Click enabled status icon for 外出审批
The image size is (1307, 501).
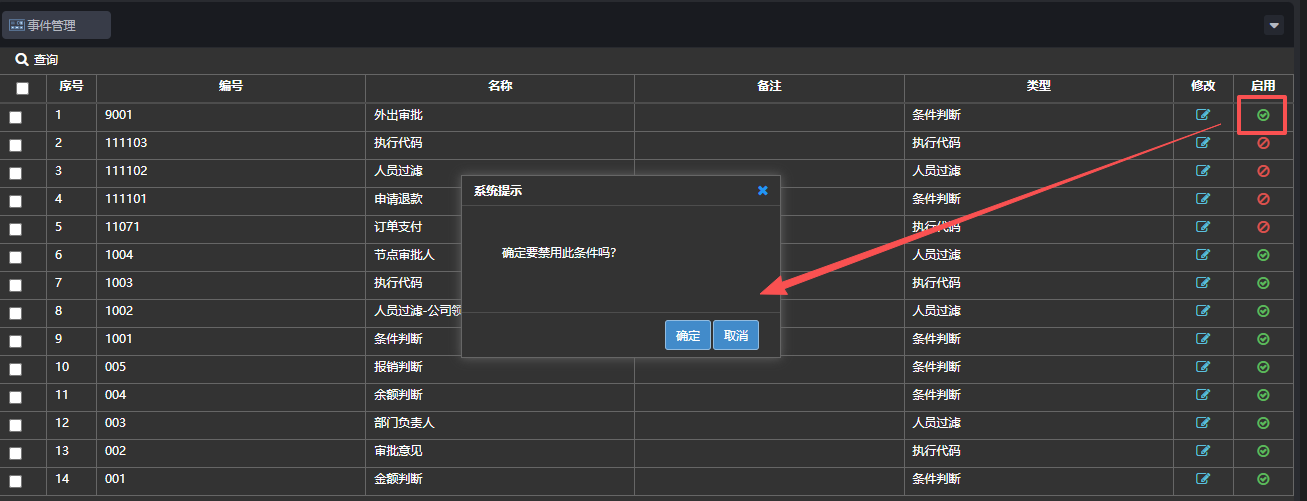tap(1263, 115)
